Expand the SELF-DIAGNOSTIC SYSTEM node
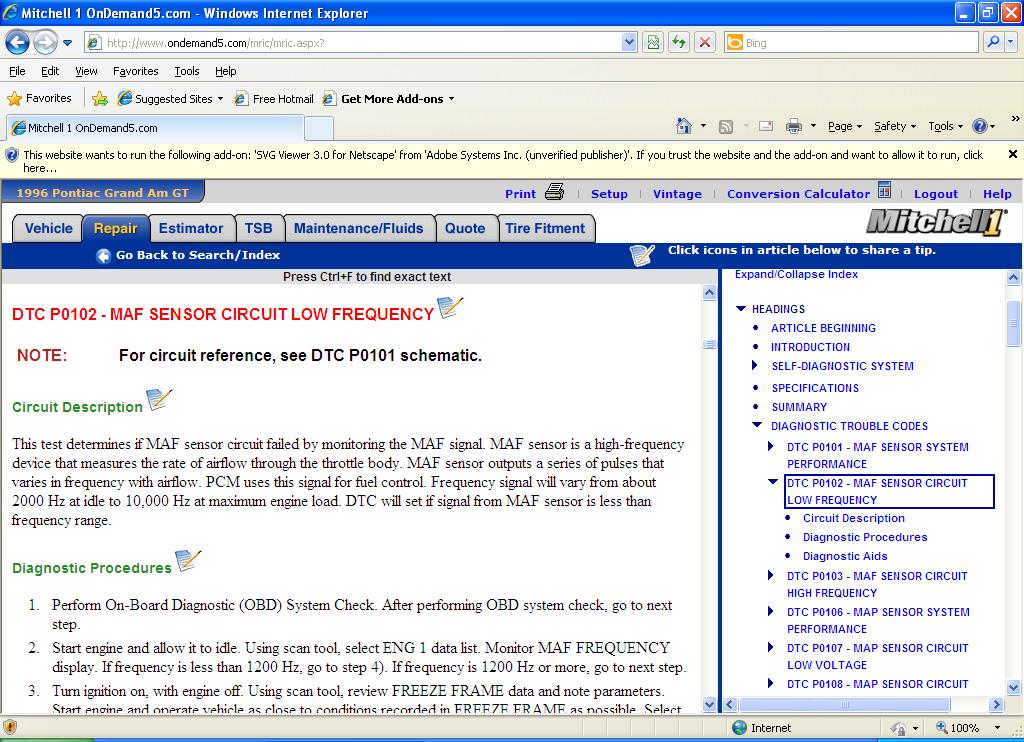Screen dimensions: 1024x742 (x=755, y=365)
